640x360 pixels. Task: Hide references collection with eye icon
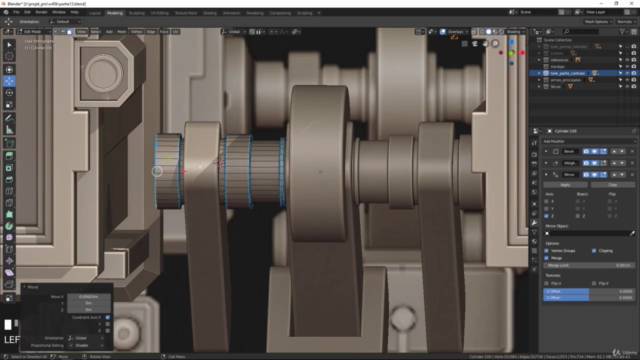(627, 60)
